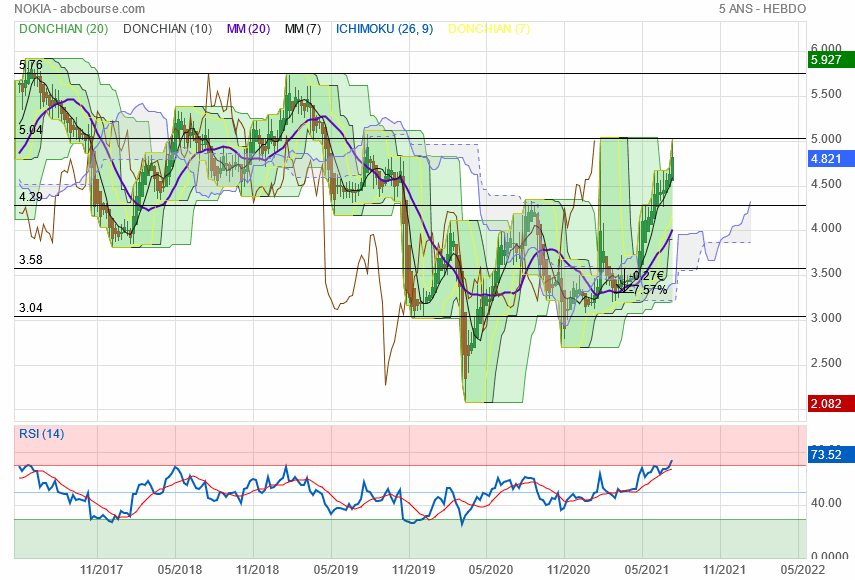Click the 11/2017 date axis label
The image size is (855, 580).
pyautogui.click(x=101, y=570)
